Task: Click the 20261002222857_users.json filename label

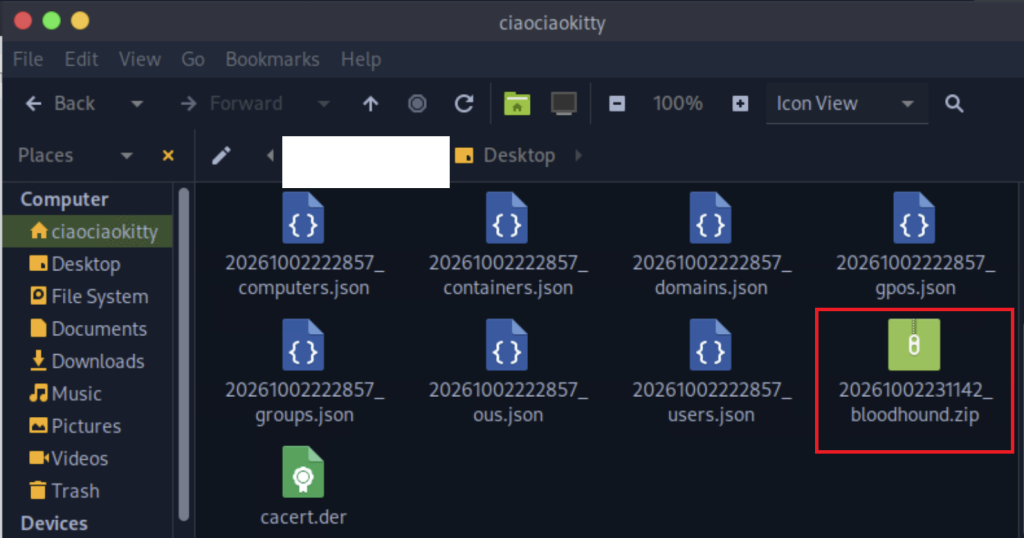Action: click(712, 402)
